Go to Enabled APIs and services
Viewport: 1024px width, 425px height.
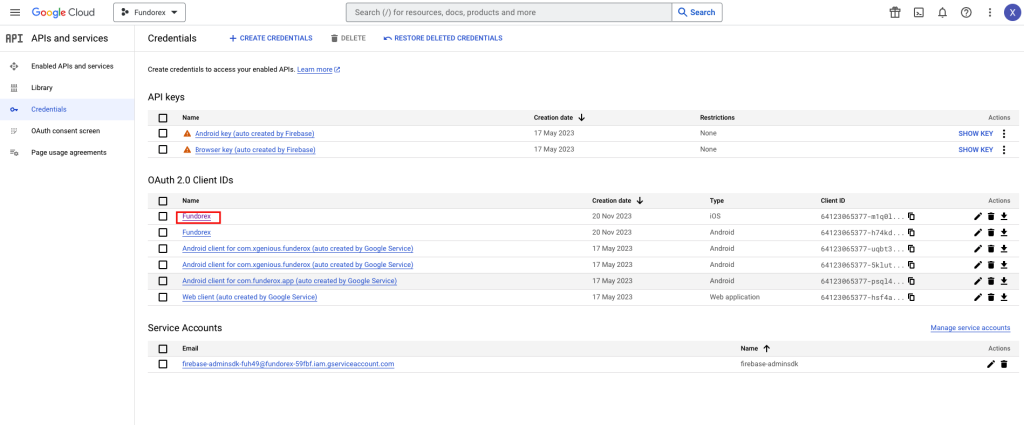[67, 67]
